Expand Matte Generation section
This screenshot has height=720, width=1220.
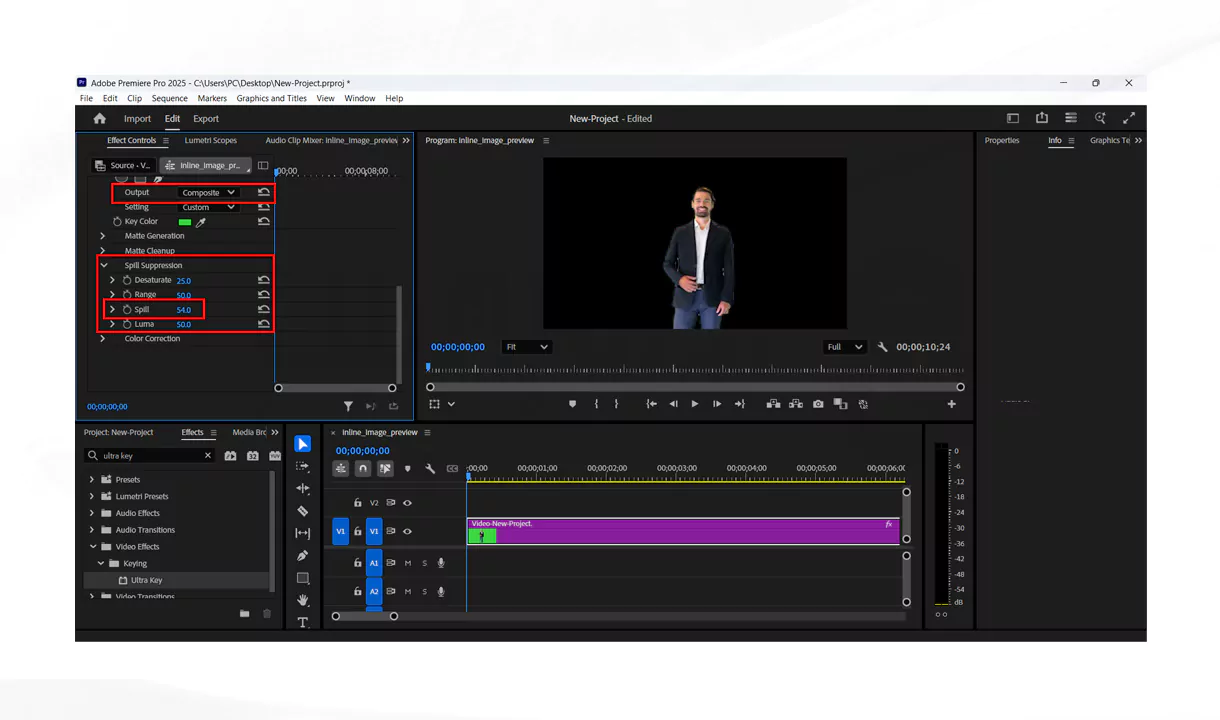102,236
